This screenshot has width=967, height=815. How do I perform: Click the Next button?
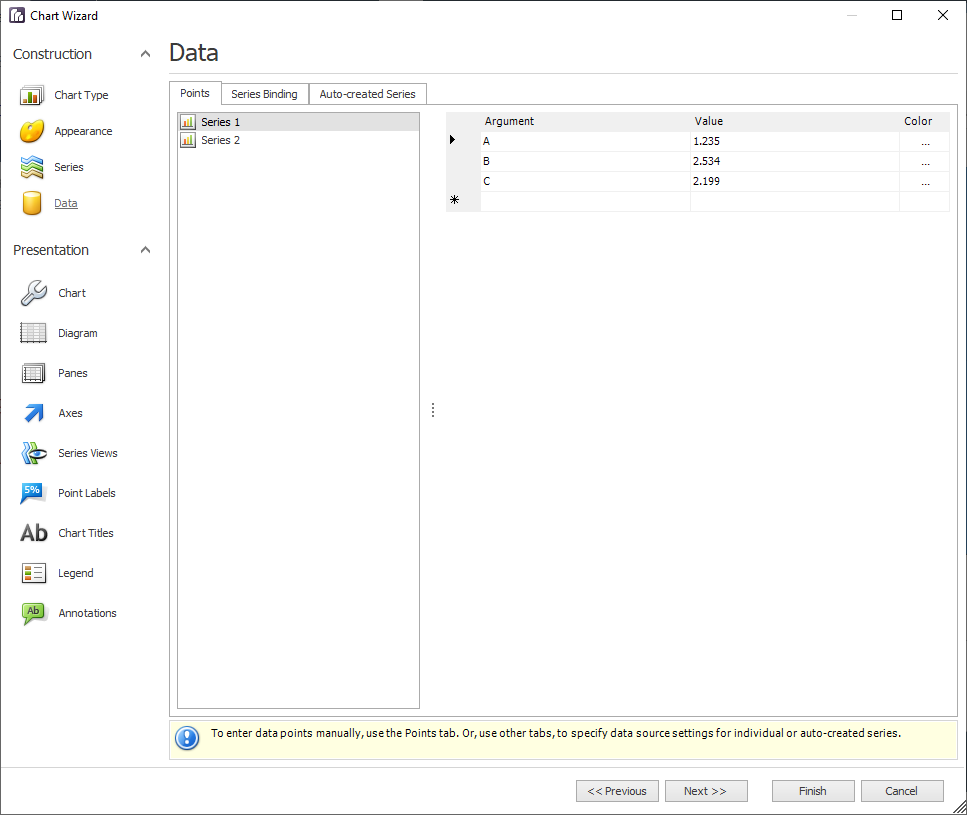pos(706,790)
